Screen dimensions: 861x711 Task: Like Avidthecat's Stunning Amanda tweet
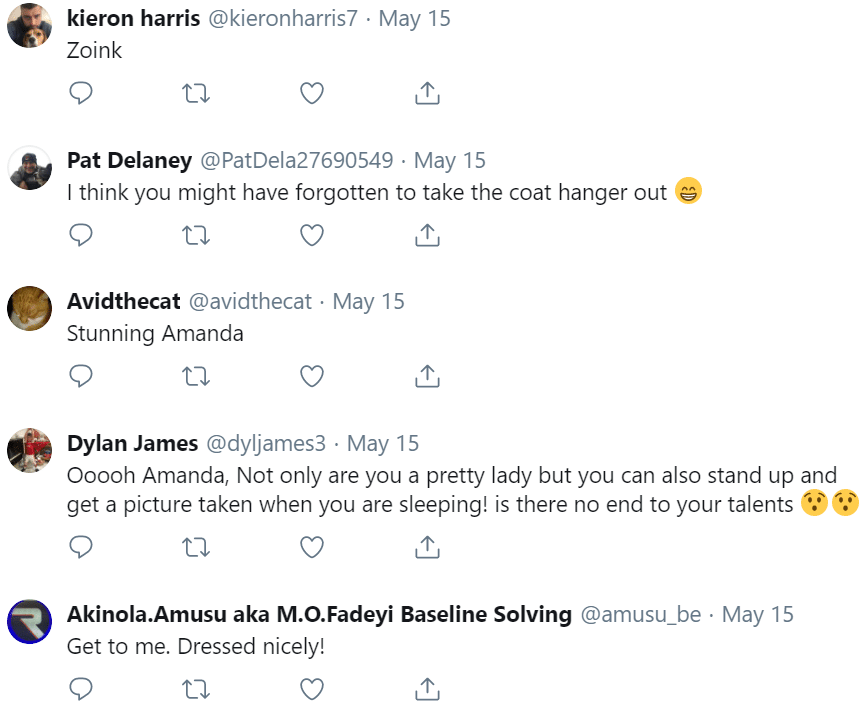pos(312,377)
